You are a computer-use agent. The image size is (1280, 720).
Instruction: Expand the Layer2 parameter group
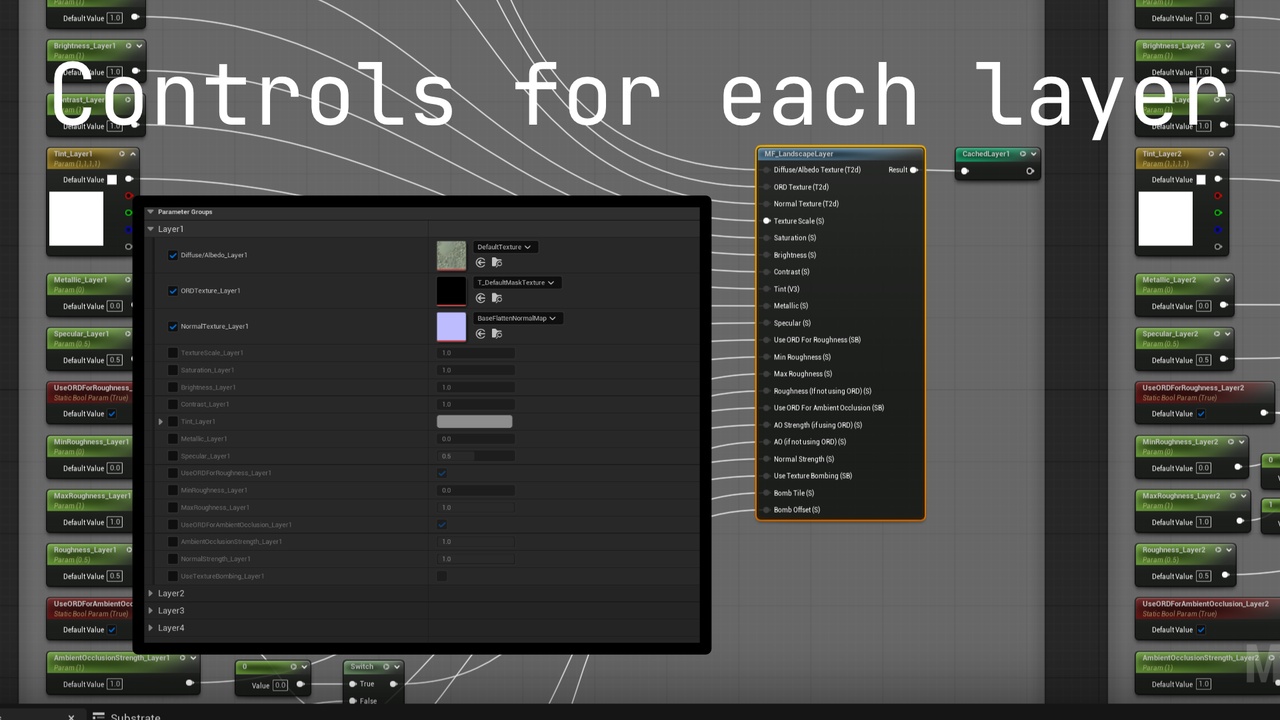pos(151,593)
